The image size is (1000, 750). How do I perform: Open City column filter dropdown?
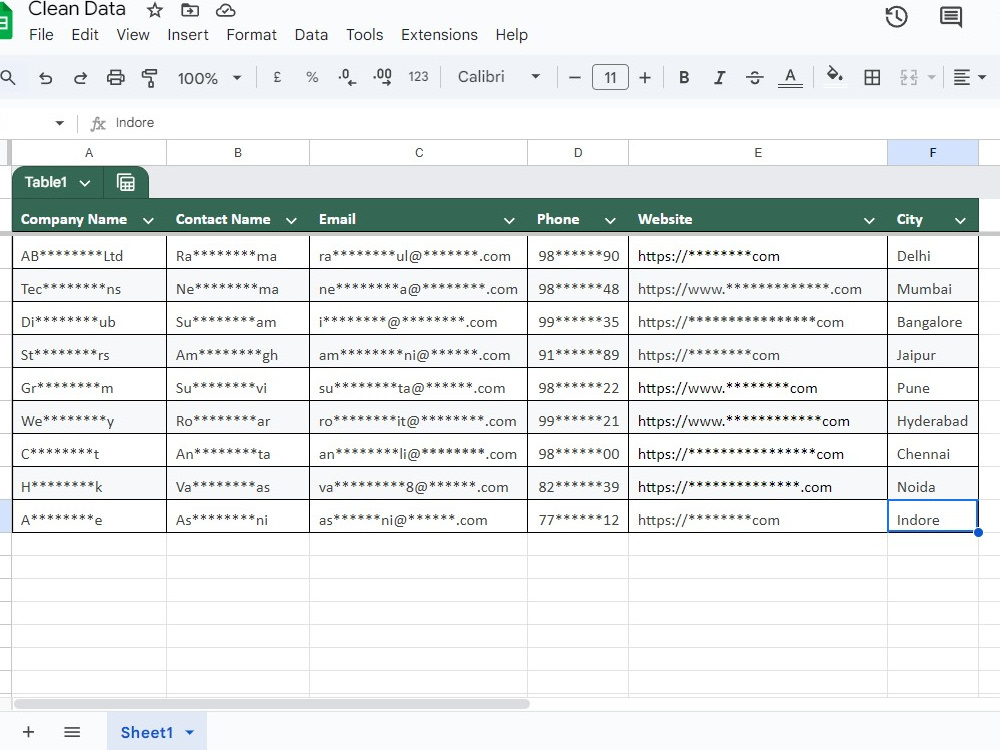[960, 221]
